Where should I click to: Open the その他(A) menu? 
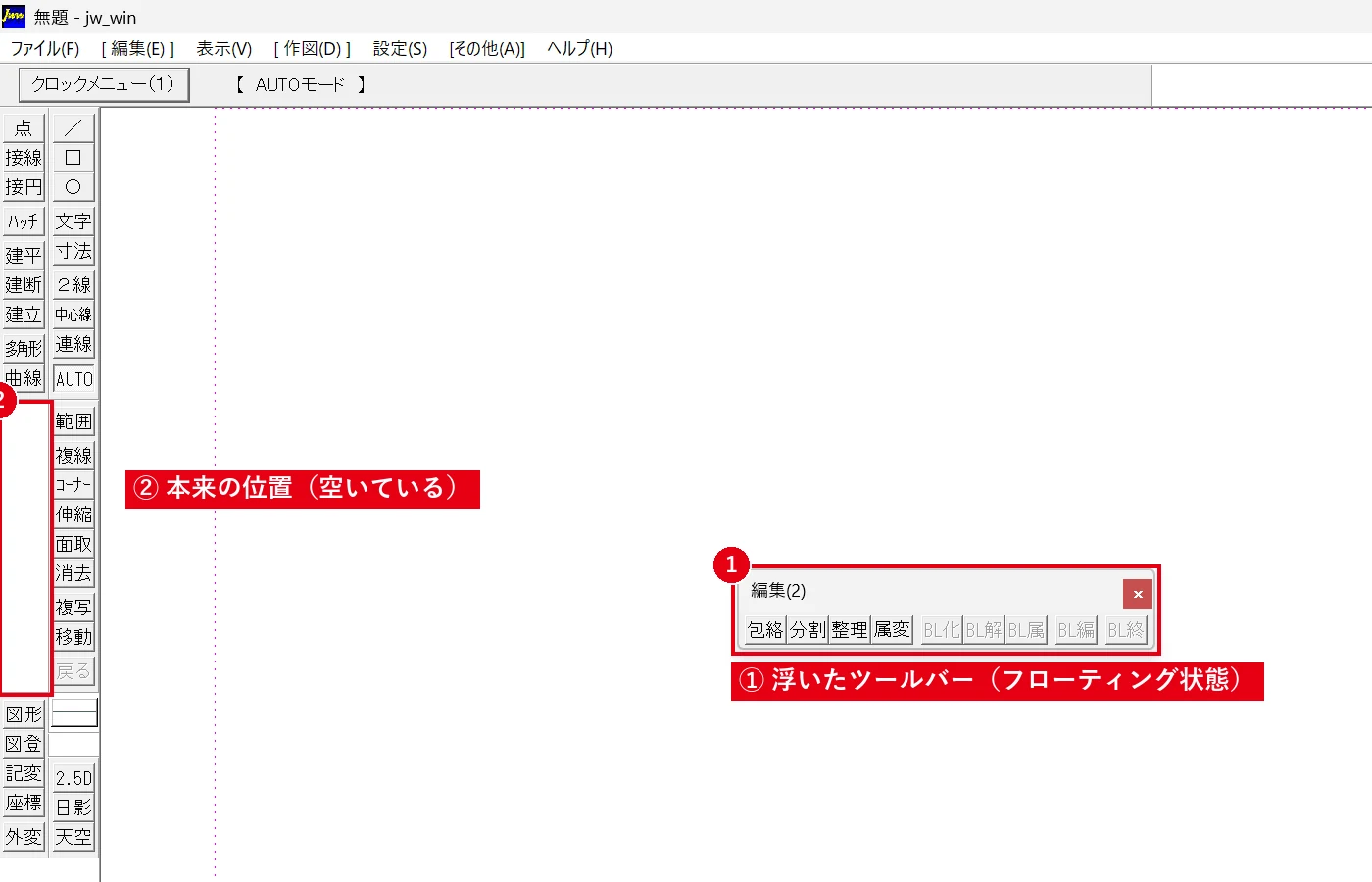pyautogui.click(x=487, y=48)
